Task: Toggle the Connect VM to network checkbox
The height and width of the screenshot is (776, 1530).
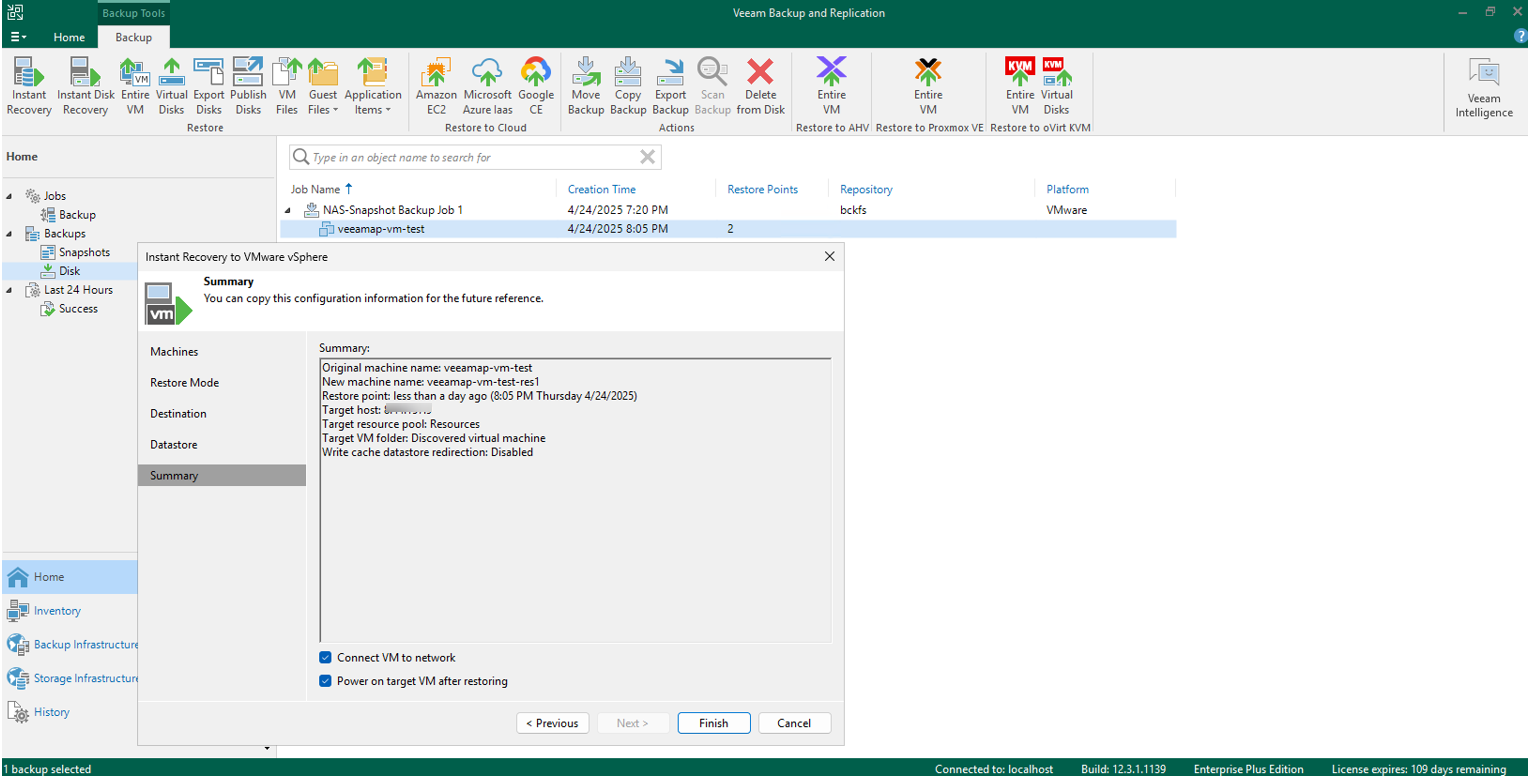Action: click(325, 658)
